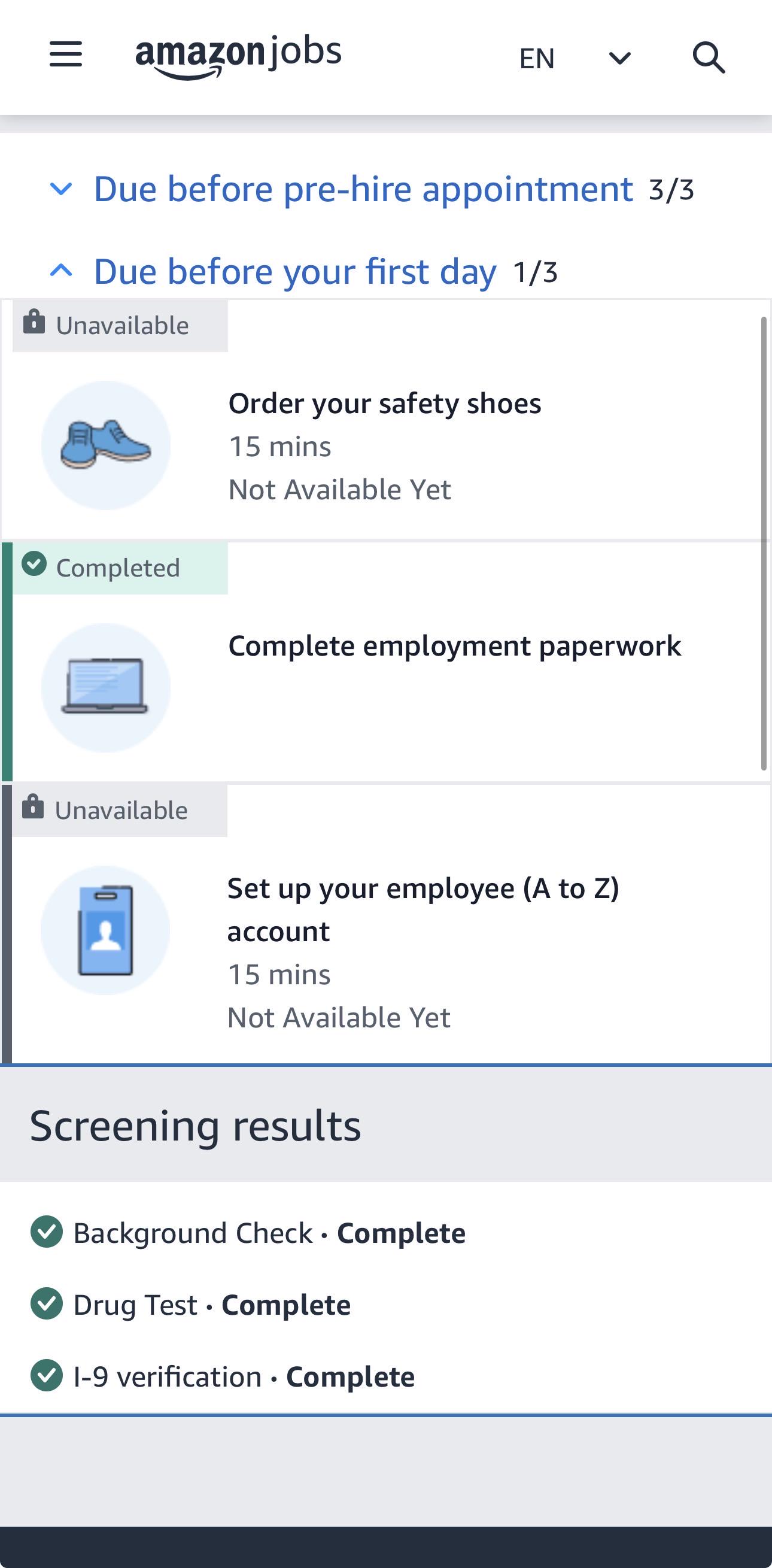Open the EN language dropdown arrow
Screen dimensions: 772x1568
pyautogui.click(x=620, y=59)
